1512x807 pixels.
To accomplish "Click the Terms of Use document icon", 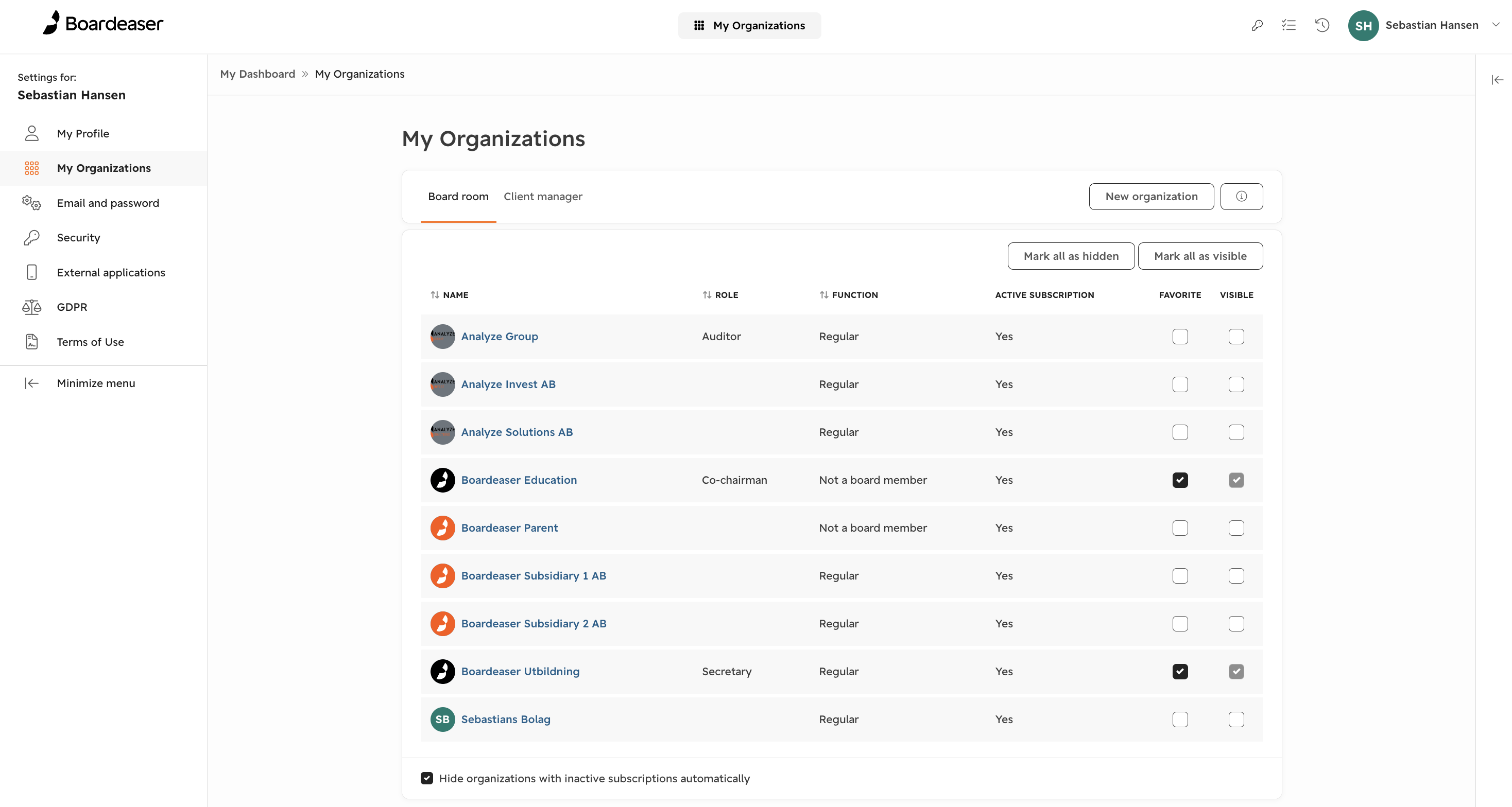I will point(32,342).
